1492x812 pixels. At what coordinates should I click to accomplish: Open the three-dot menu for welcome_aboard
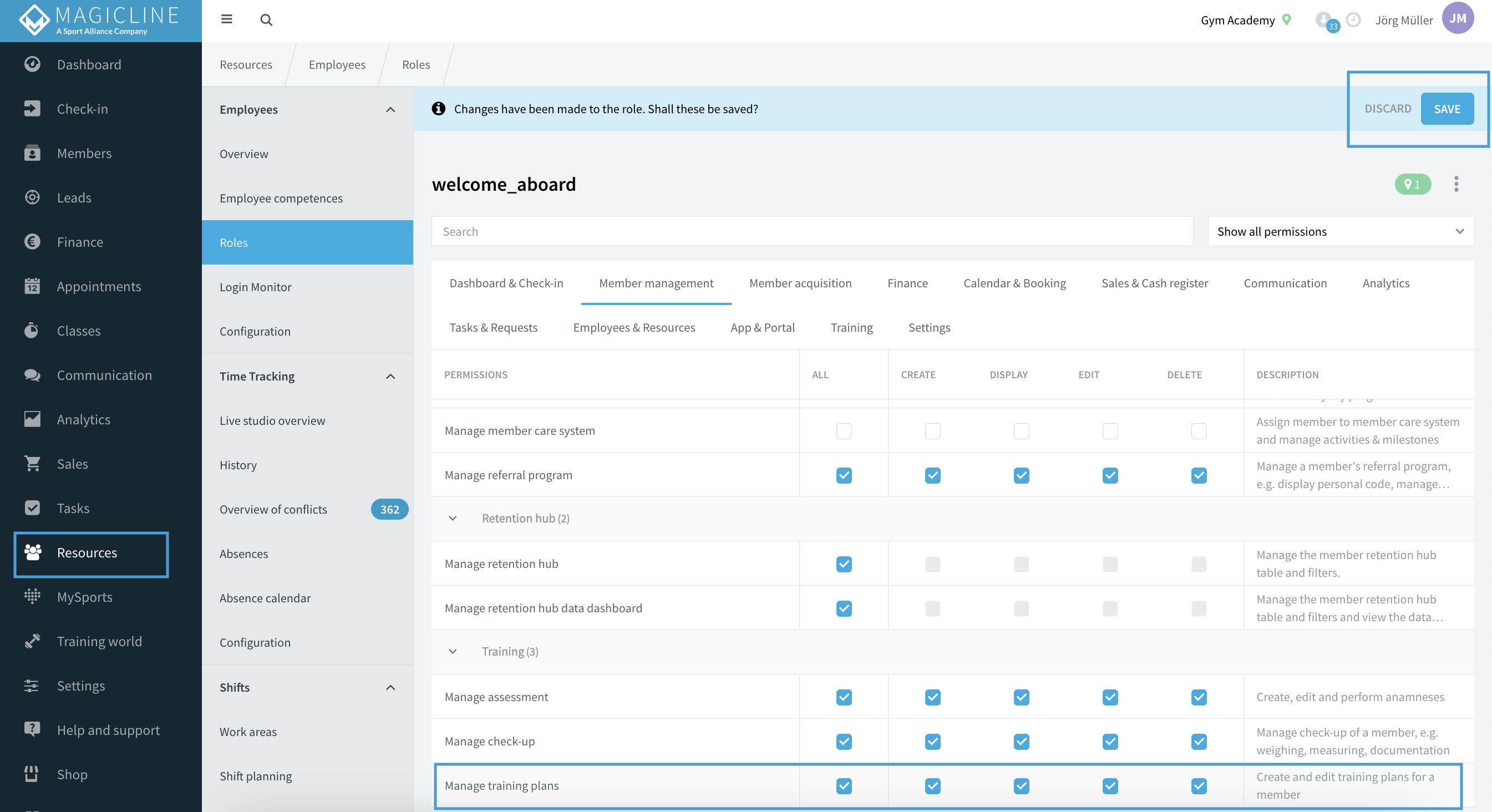coord(1456,184)
